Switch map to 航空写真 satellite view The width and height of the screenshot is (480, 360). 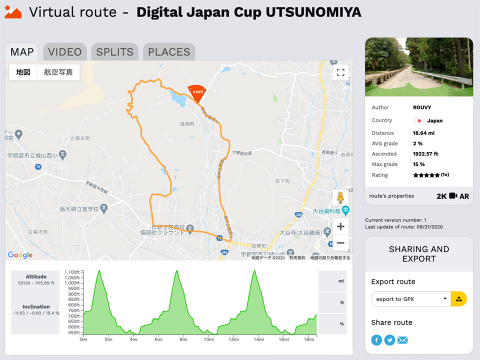coord(58,72)
